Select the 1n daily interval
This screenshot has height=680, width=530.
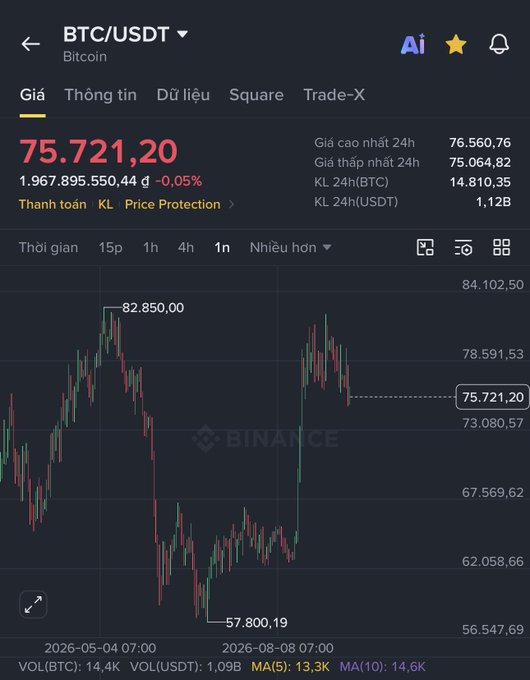coord(222,247)
